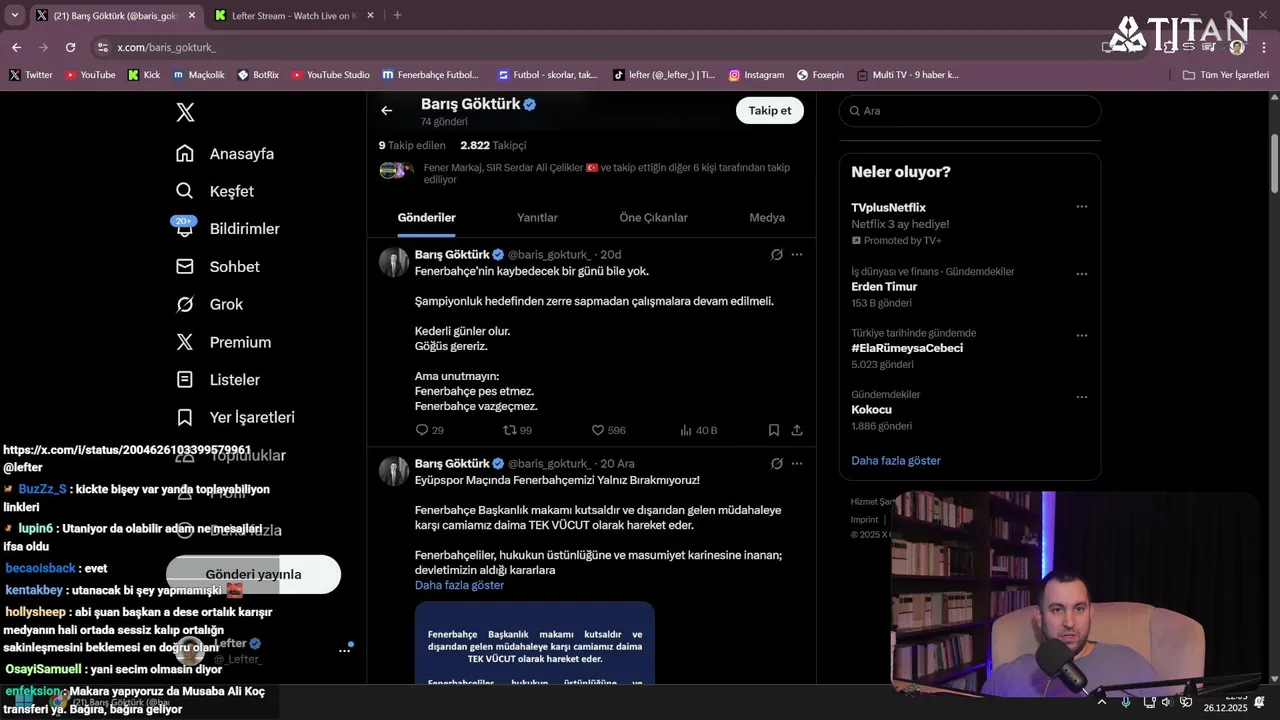Expand post with Daha fazla göster
Viewport: 1280px width, 720px height.
[459, 585]
